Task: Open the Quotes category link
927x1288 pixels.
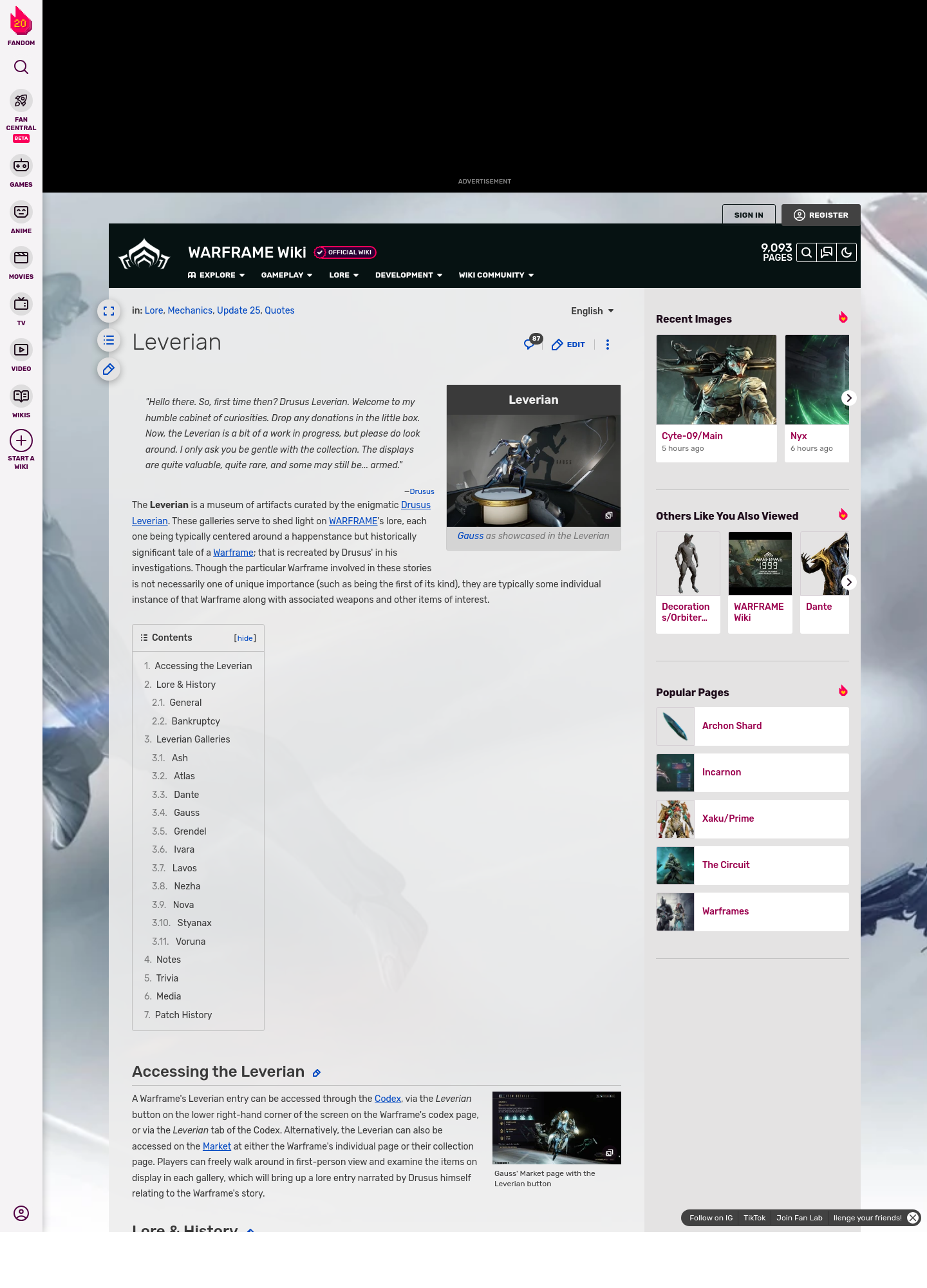Action: (279, 310)
